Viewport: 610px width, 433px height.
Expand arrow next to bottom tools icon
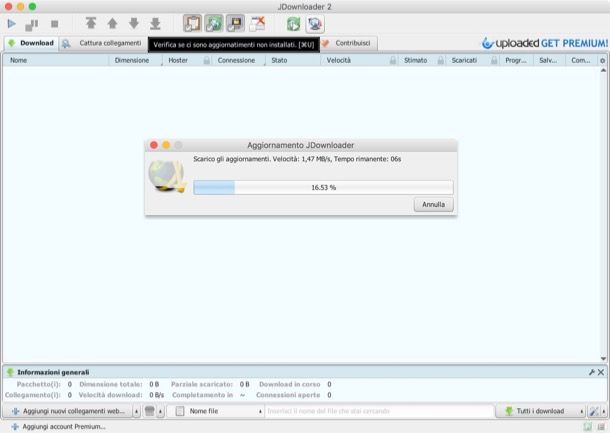pos(604,411)
